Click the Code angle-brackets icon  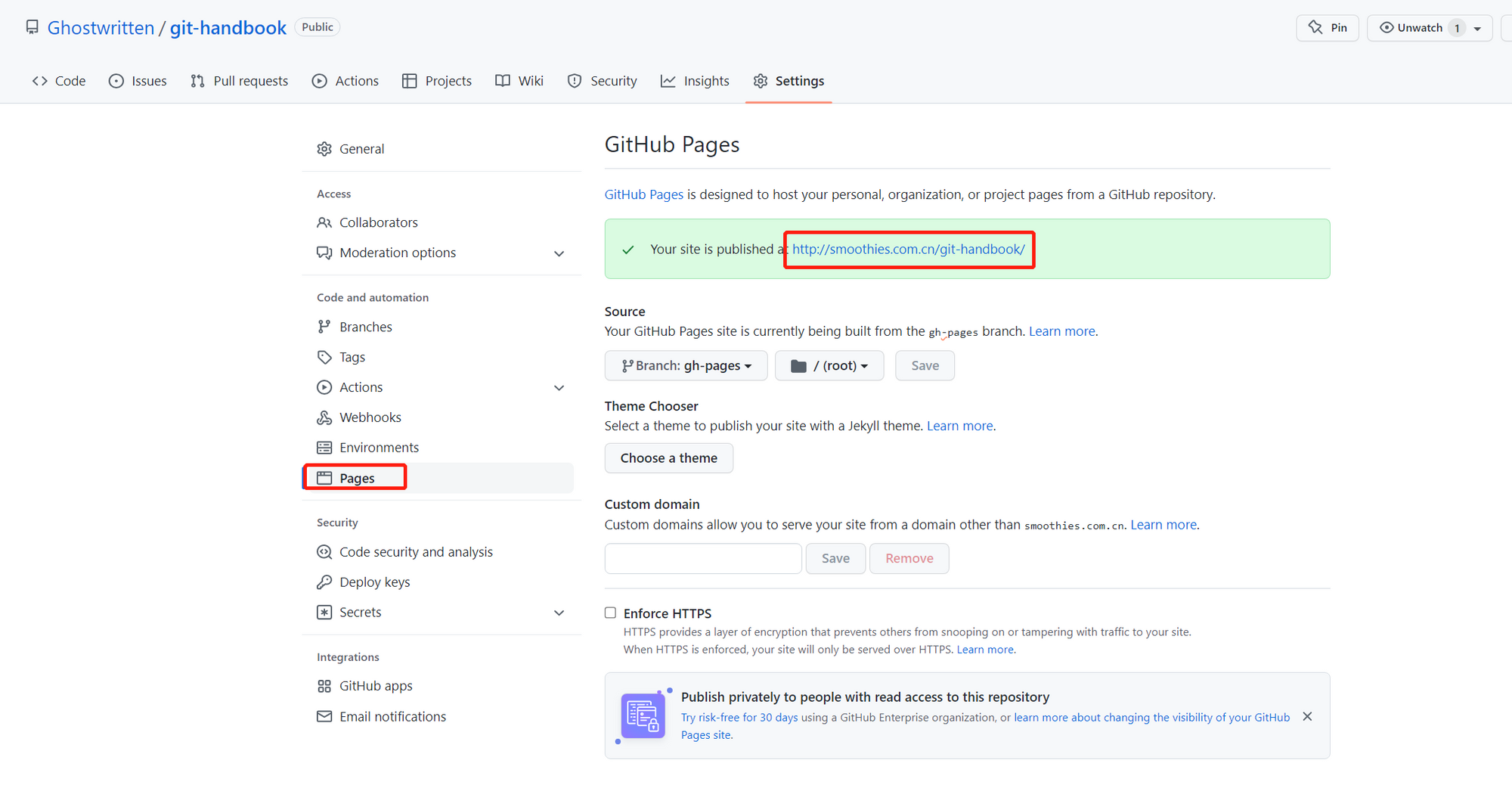40,81
